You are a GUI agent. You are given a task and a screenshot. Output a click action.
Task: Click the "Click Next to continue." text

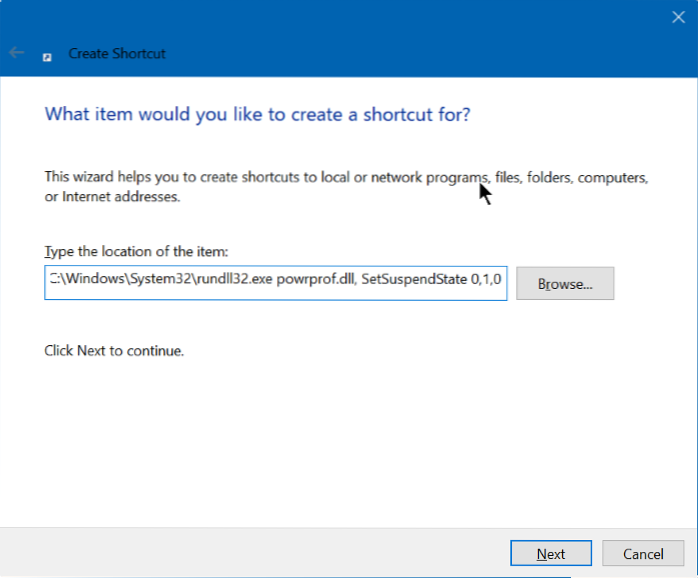pos(114,351)
